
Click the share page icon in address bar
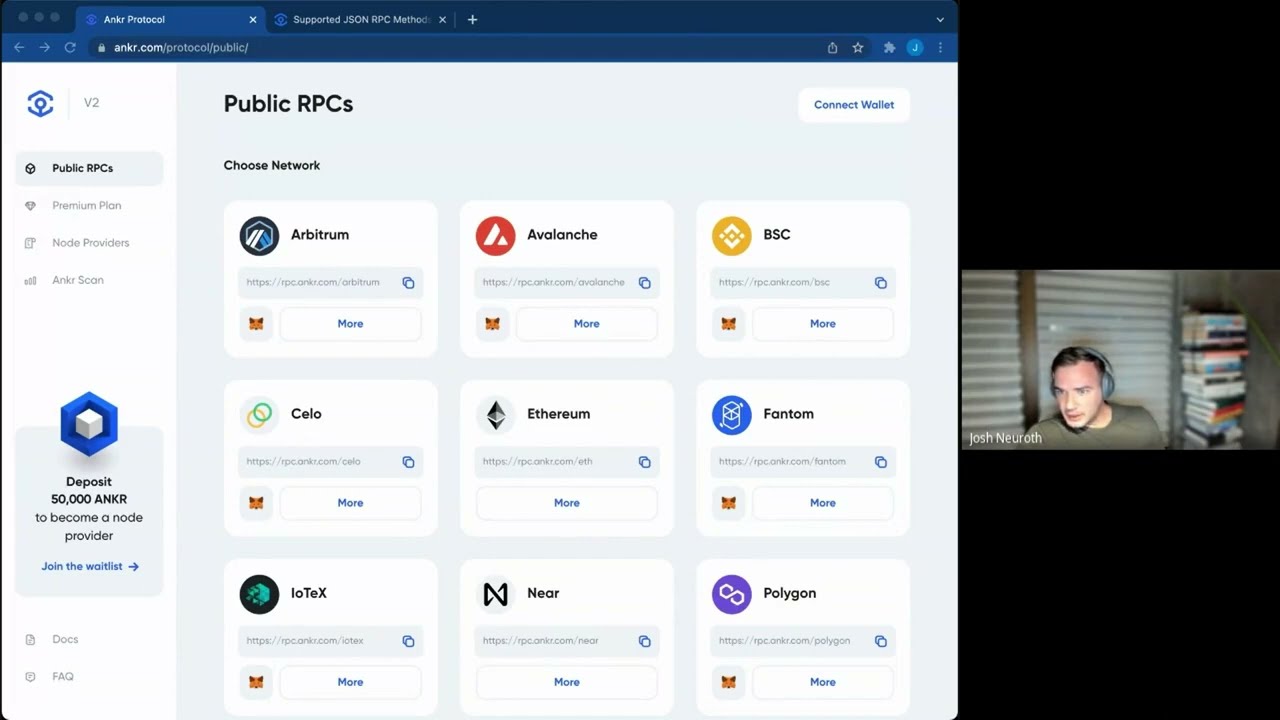click(x=832, y=47)
